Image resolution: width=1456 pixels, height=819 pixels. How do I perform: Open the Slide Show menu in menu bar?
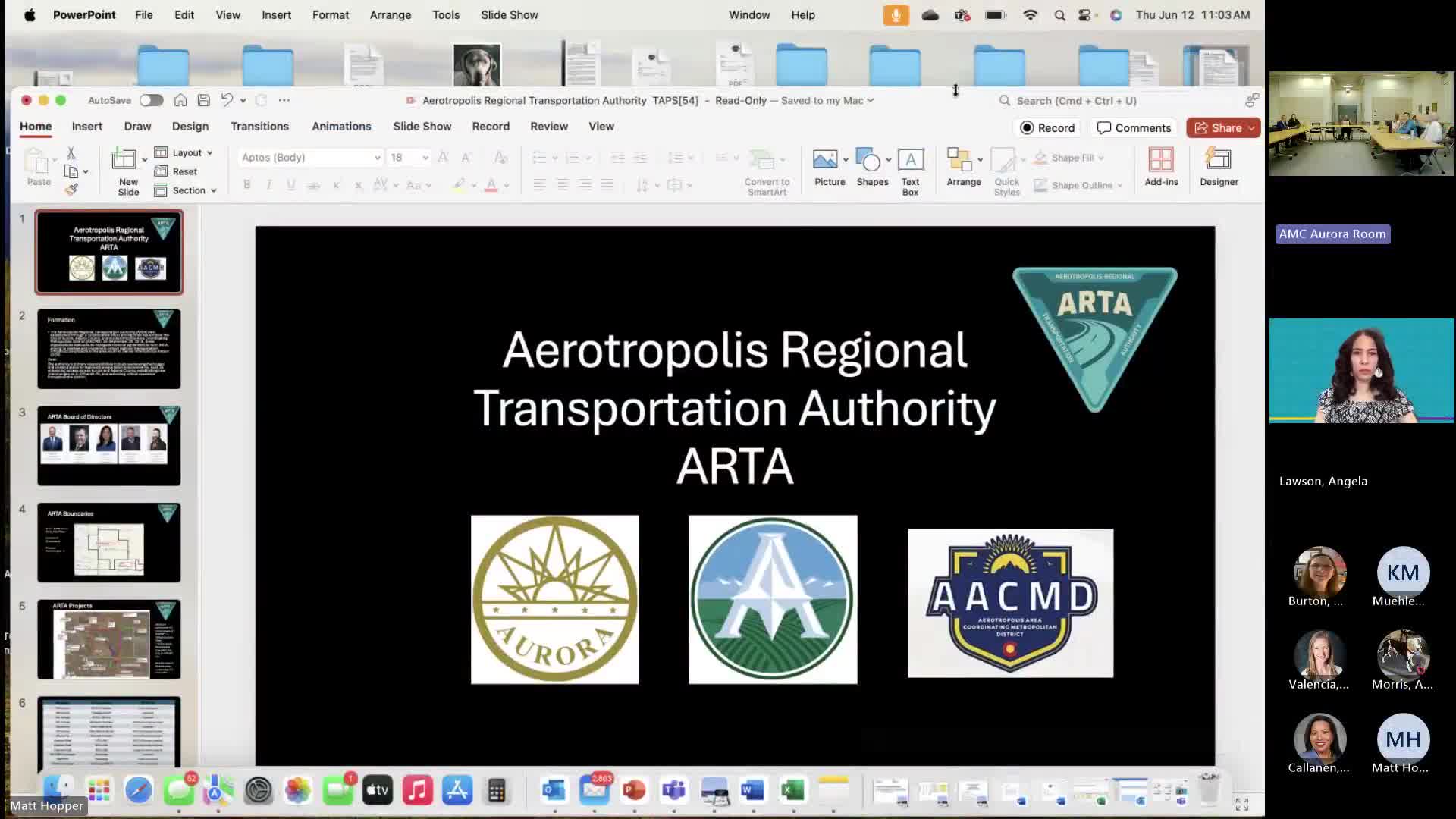click(509, 14)
